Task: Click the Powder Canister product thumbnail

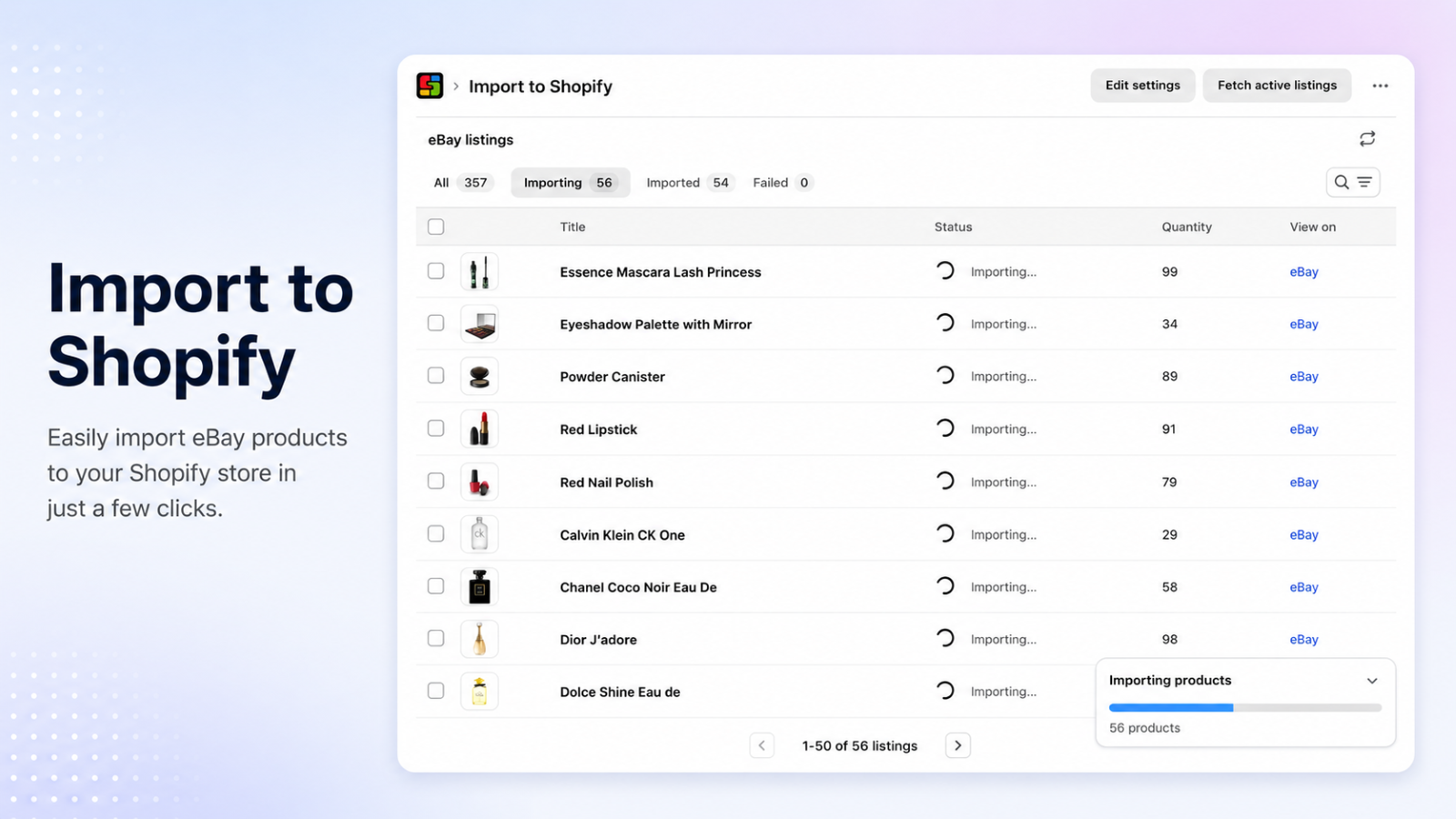Action: click(480, 376)
